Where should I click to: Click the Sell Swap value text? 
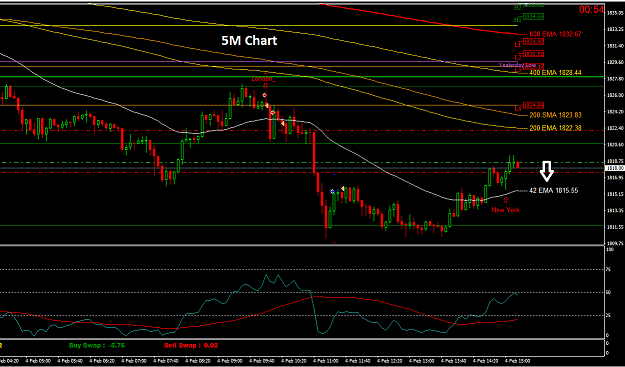[191, 345]
